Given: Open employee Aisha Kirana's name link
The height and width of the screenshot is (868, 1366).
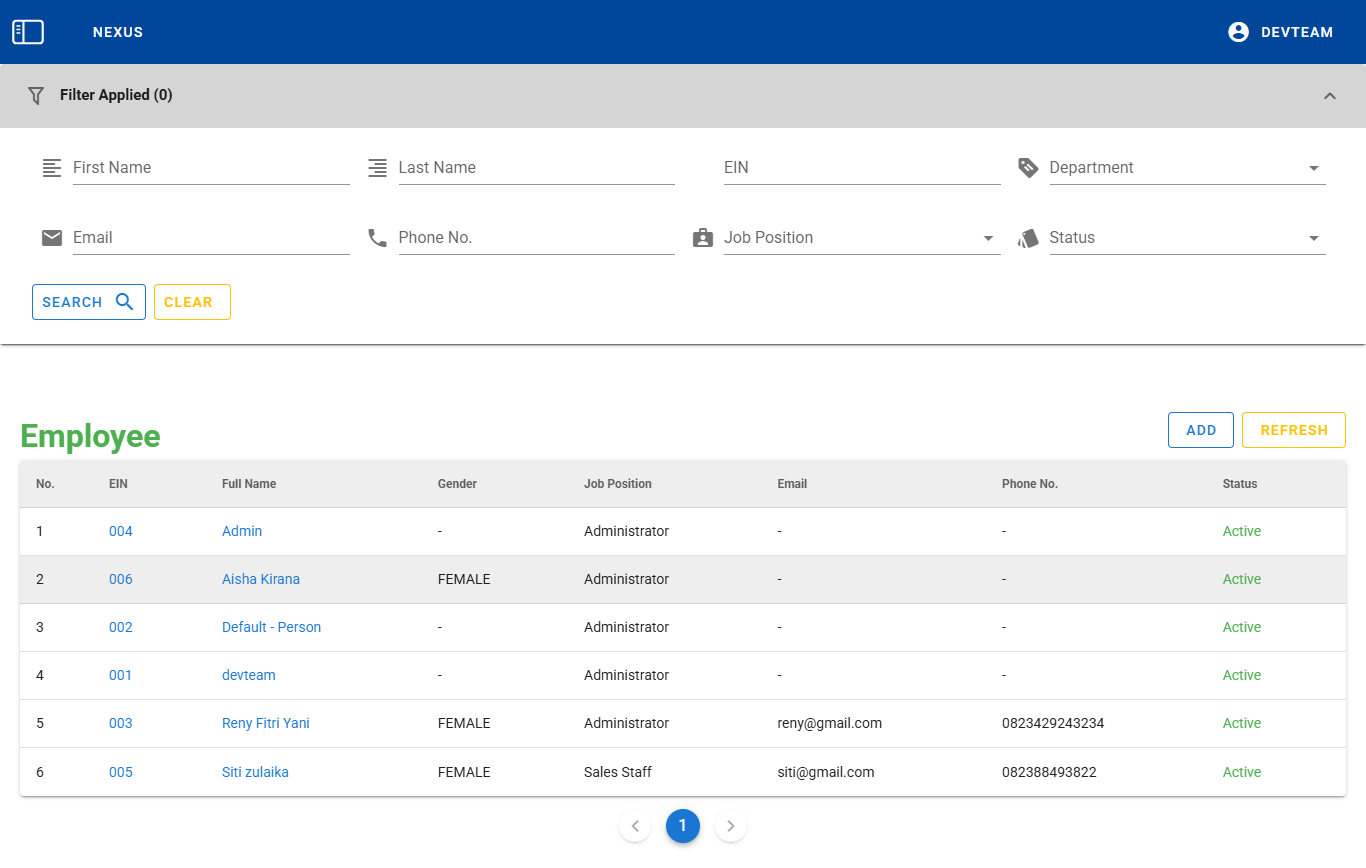Looking at the screenshot, I should (x=261, y=579).
